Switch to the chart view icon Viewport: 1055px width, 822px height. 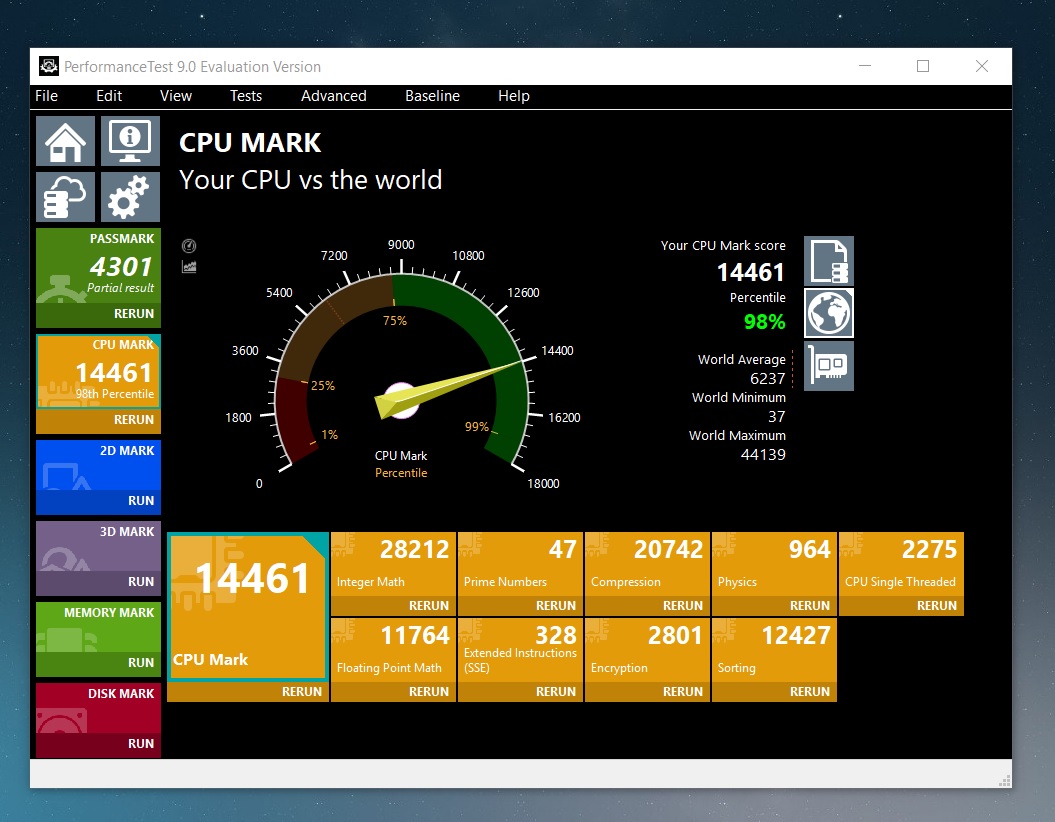pyautogui.click(x=189, y=266)
